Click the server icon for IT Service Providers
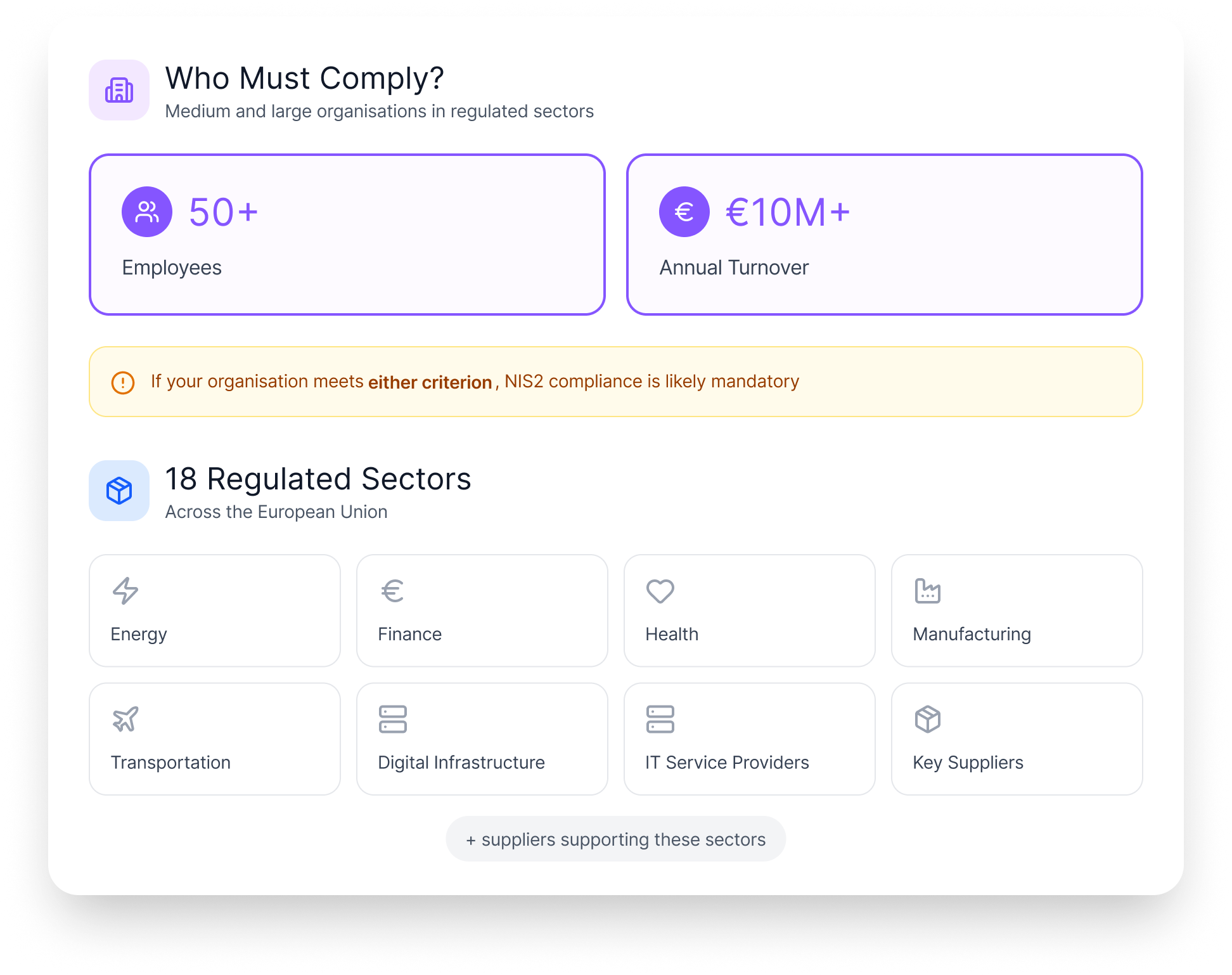 coord(660,719)
